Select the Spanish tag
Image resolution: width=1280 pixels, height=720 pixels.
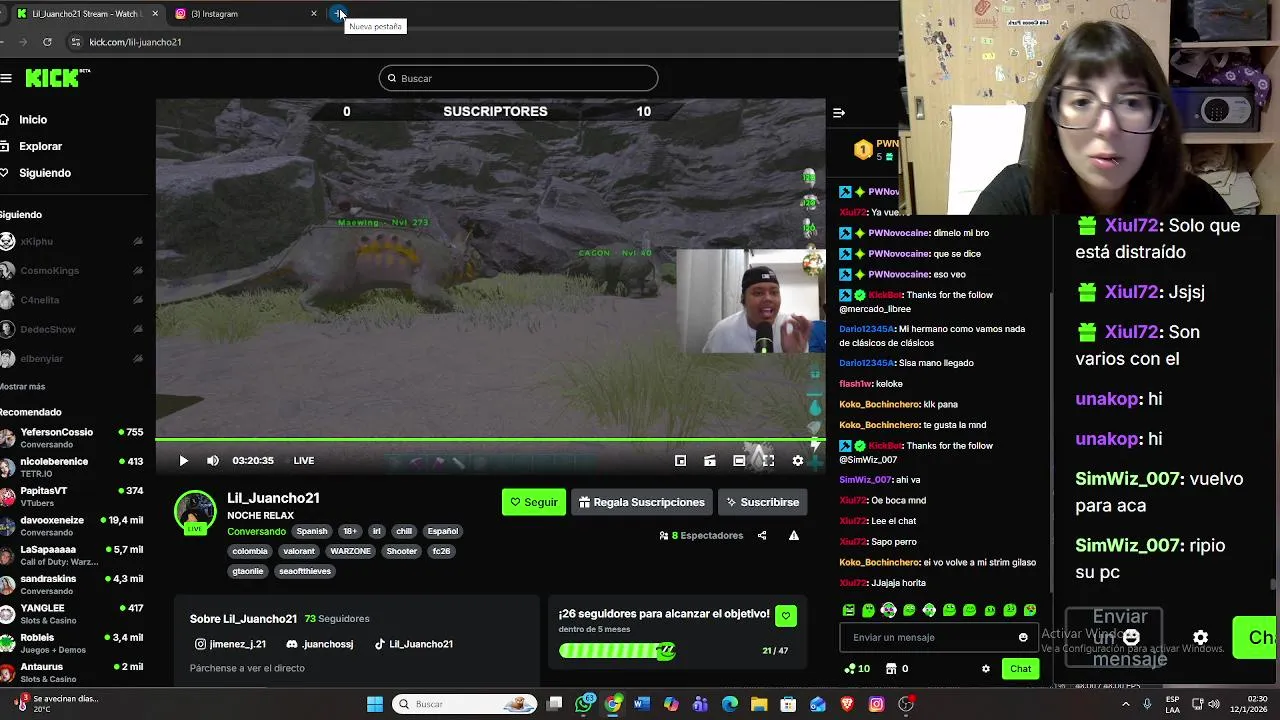pyautogui.click(x=311, y=532)
